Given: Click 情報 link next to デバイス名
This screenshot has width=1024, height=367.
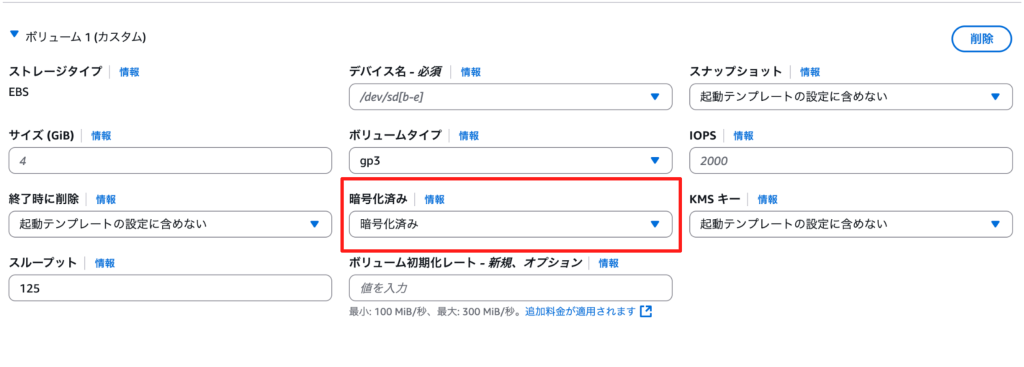Looking at the screenshot, I should coord(471,72).
